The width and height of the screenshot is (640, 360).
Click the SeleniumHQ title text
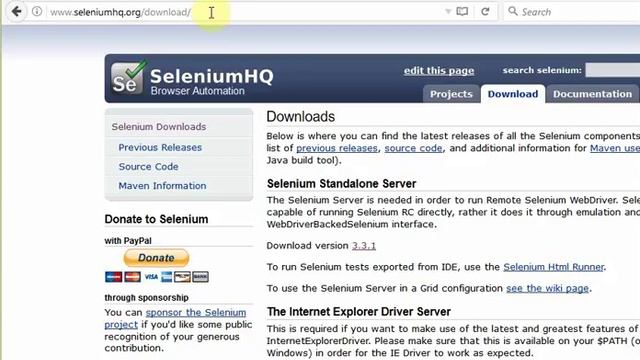tap(212, 76)
